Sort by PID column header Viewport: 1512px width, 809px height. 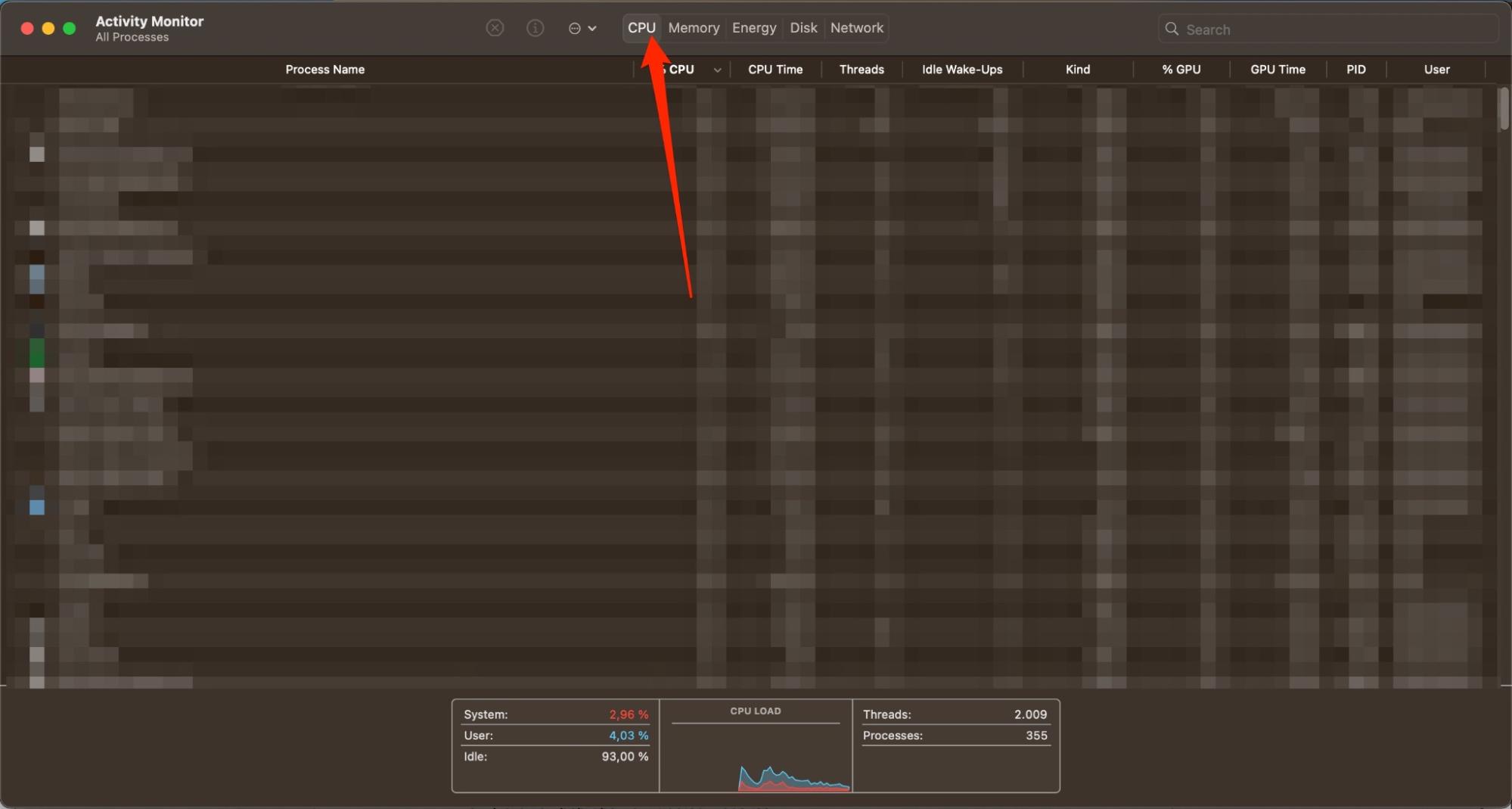pos(1356,70)
